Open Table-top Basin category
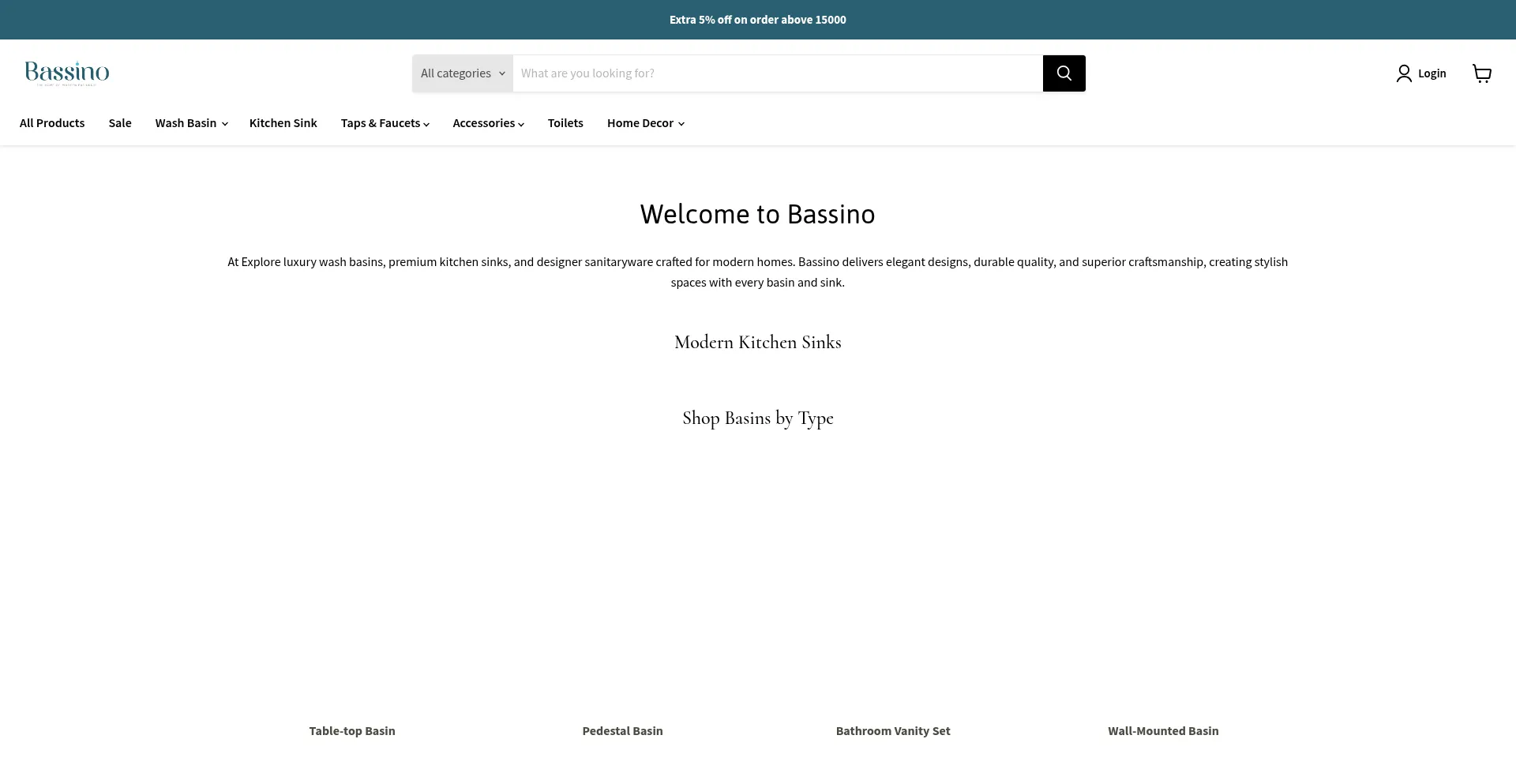This screenshot has height=784, width=1516. (352, 730)
